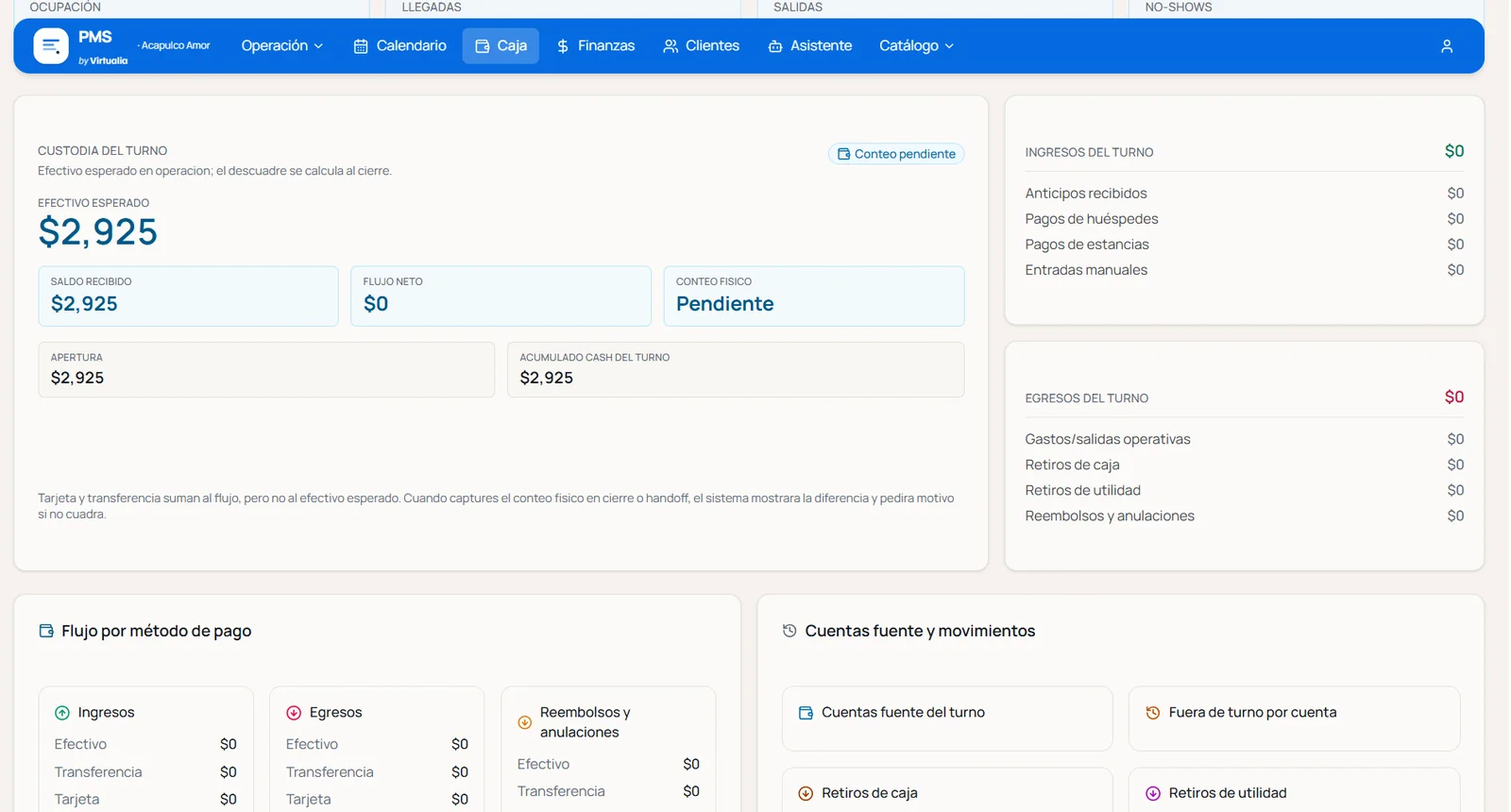Click Retiros de utilidad in Egresos list

tap(1245, 490)
